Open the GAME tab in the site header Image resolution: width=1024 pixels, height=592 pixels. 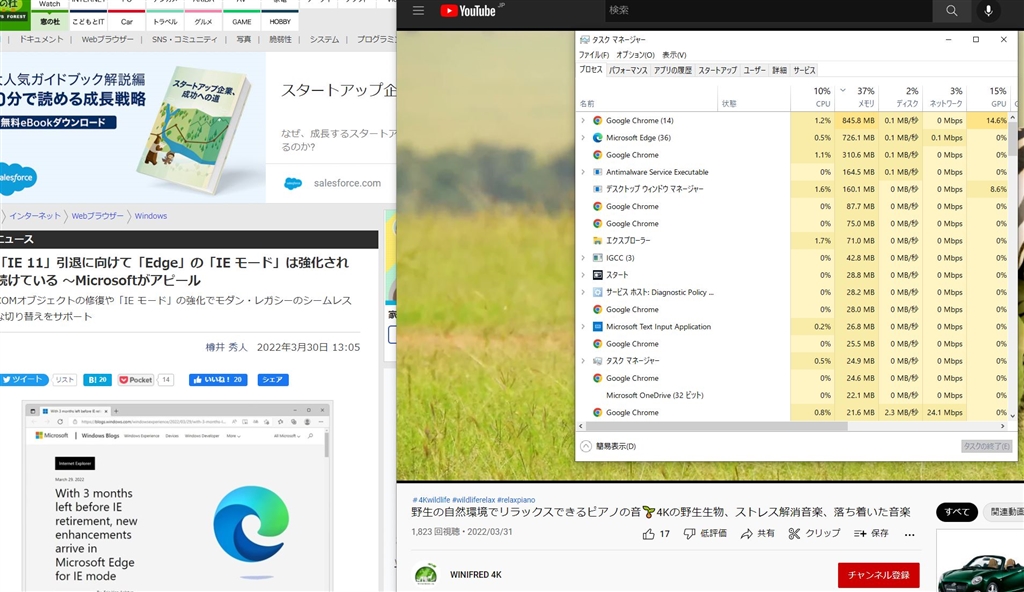[242, 22]
